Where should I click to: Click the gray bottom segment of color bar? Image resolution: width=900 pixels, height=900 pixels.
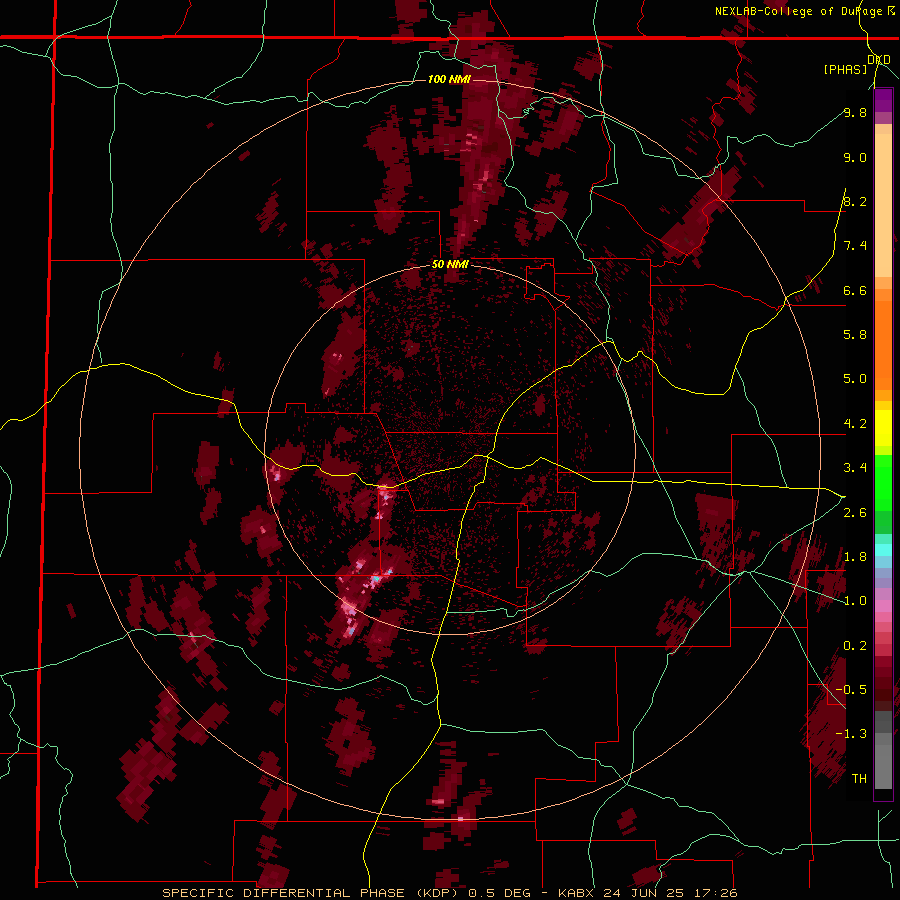[x=883, y=761]
